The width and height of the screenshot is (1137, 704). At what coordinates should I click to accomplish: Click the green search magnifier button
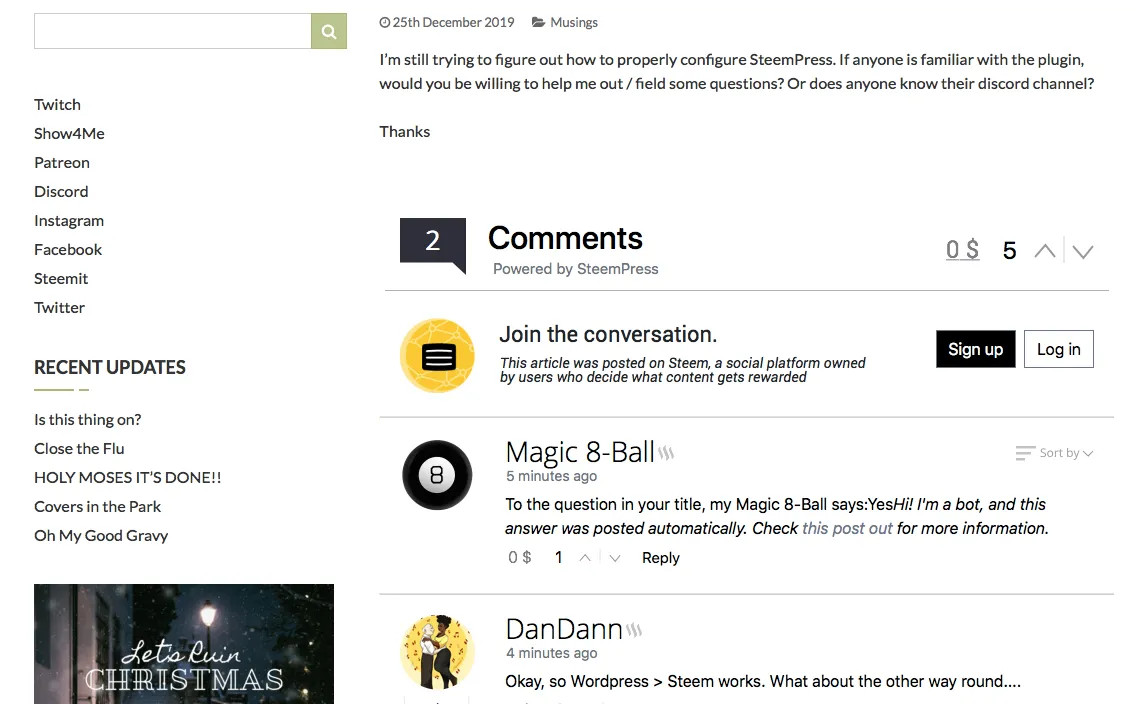pos(328,31)
